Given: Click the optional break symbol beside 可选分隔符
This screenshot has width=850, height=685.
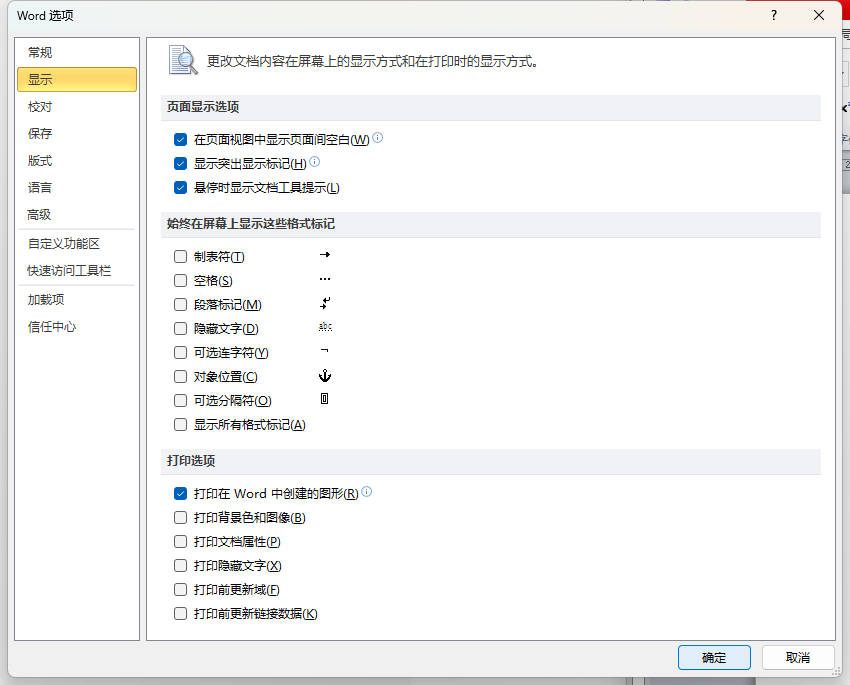Looking at the screenshot, I should 324,399.
